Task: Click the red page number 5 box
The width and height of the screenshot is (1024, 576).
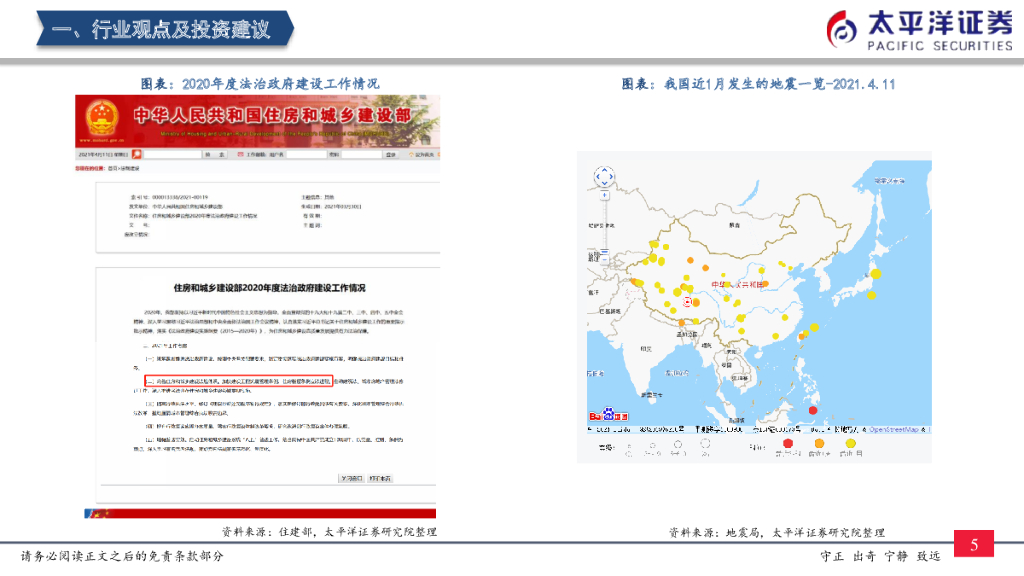Action: pos(973,543)
